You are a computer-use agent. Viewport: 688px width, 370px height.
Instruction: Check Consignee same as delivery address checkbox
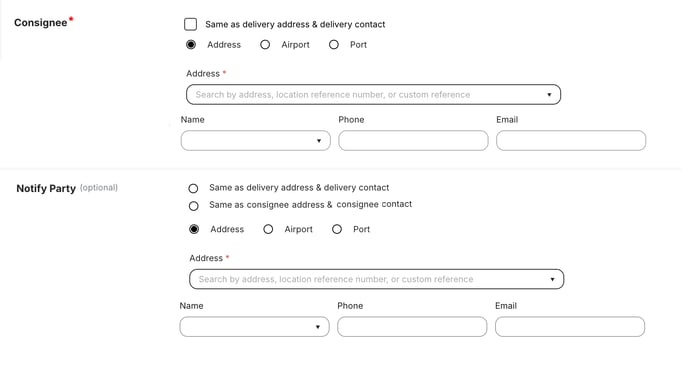pos(190,24)
